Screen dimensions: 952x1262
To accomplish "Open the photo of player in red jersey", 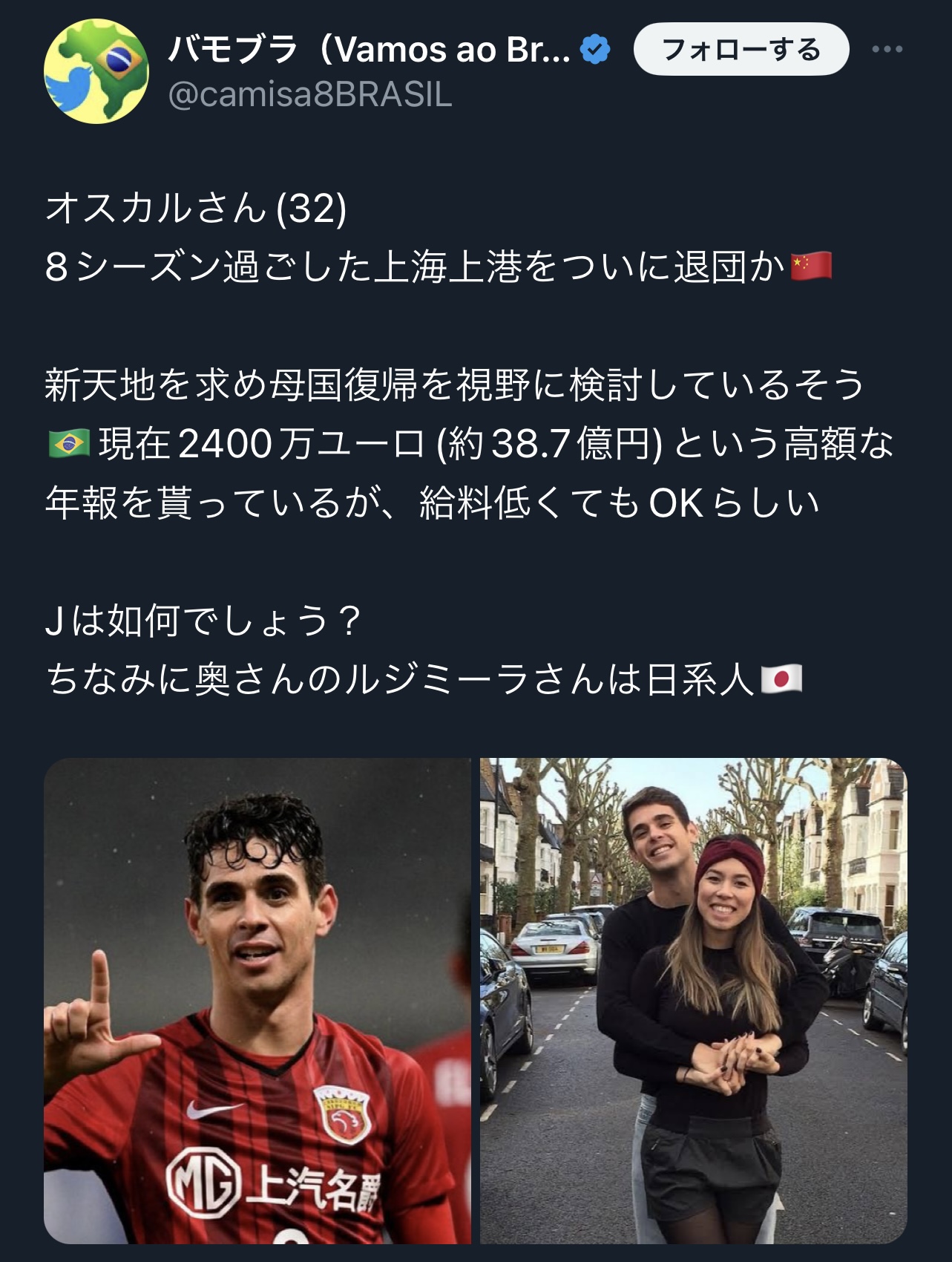I will [257, 1001].
